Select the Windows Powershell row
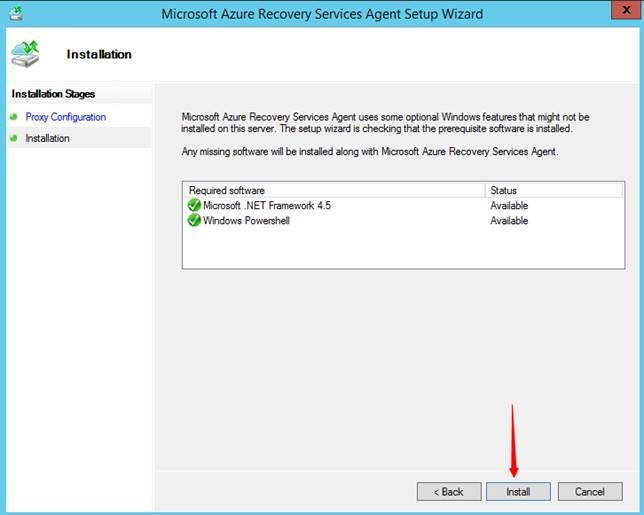 click(x=246, y=221)
